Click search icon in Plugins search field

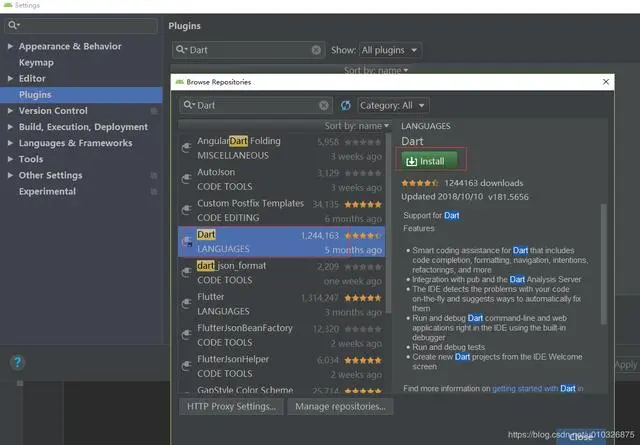point(181,50)
